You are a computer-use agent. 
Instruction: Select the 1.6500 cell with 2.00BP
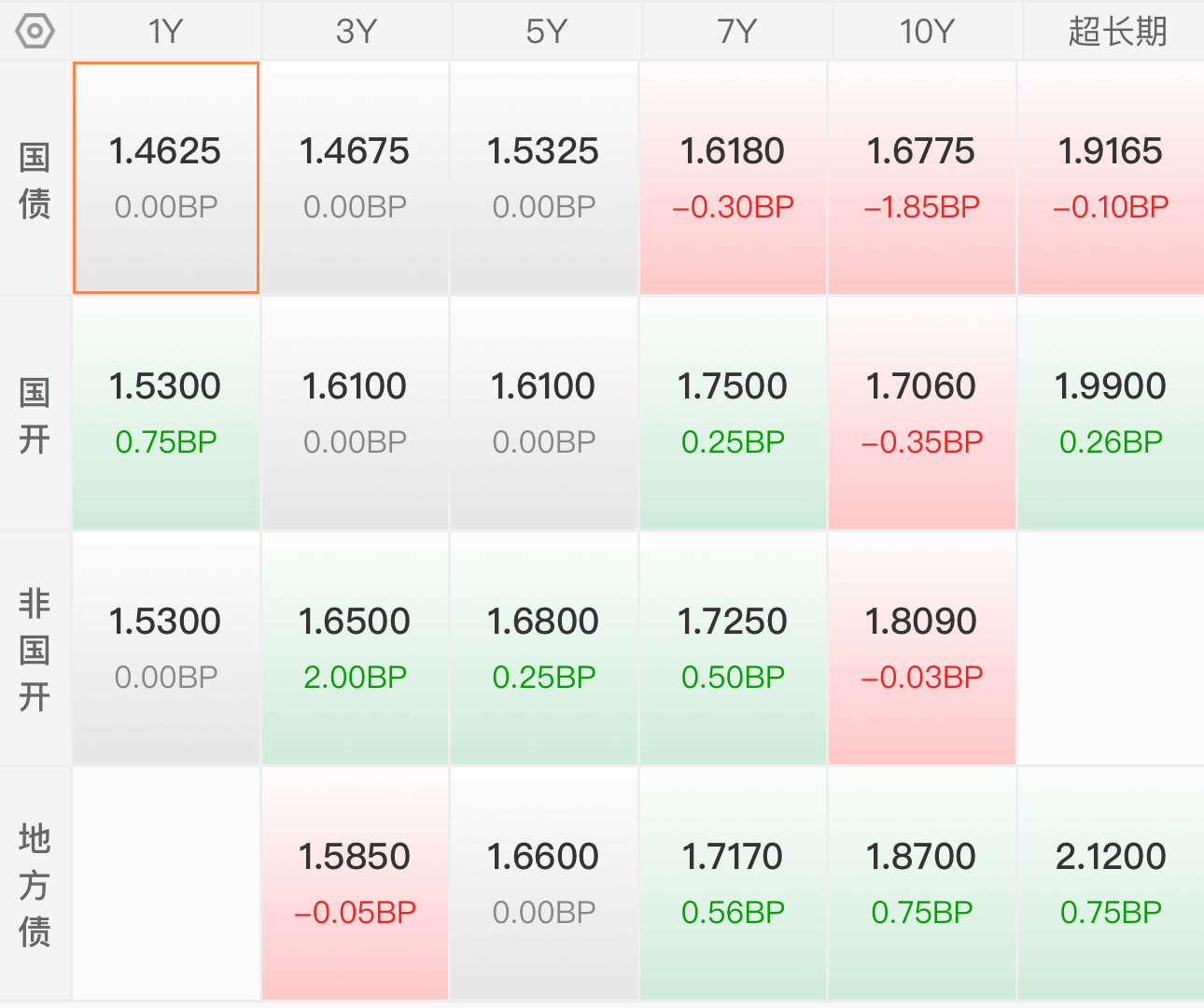pos(355,649)
